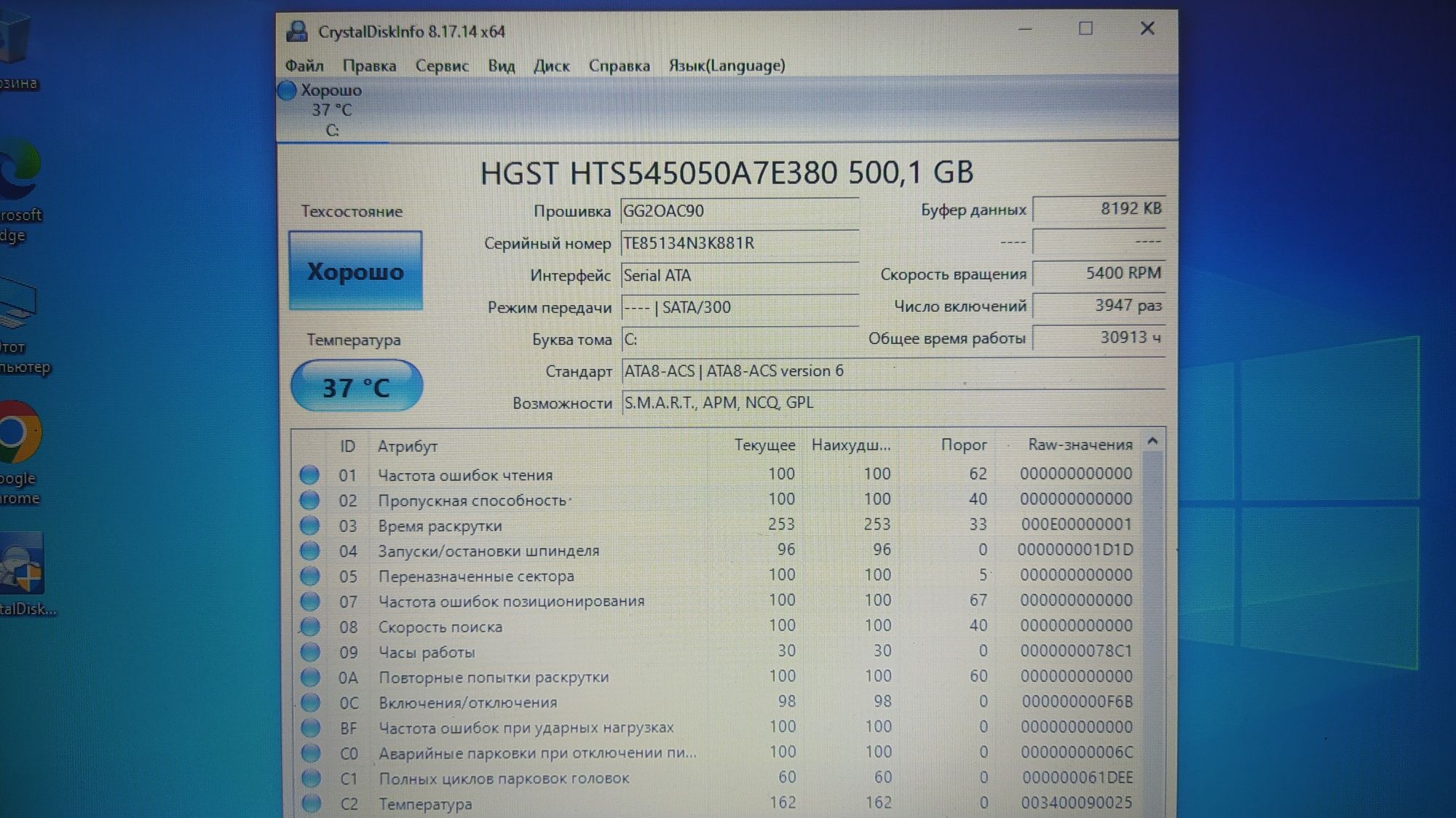
Task: Click the Атрибут column header
Action: click(x=407, y=446)
